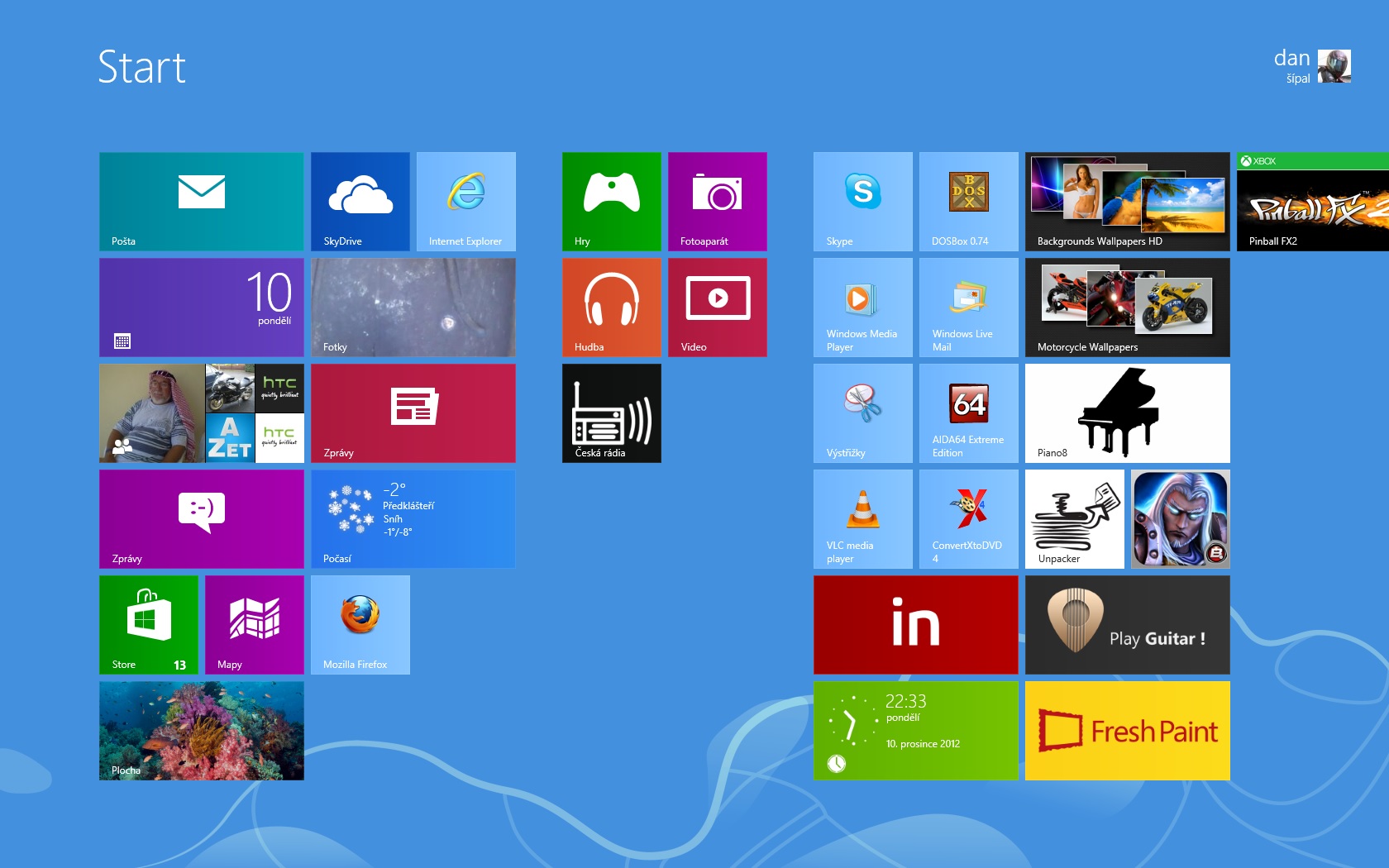Viewport: 1389px width, 868px height.
Task: Launch Windows Live Mail tile
Action: [x=969, y=308]
